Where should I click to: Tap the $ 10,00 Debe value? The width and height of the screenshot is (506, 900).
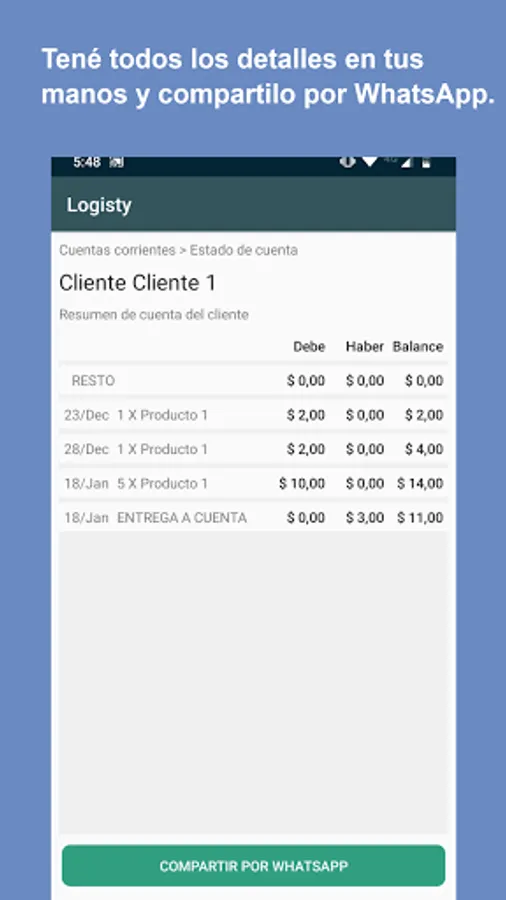point(302,483)
